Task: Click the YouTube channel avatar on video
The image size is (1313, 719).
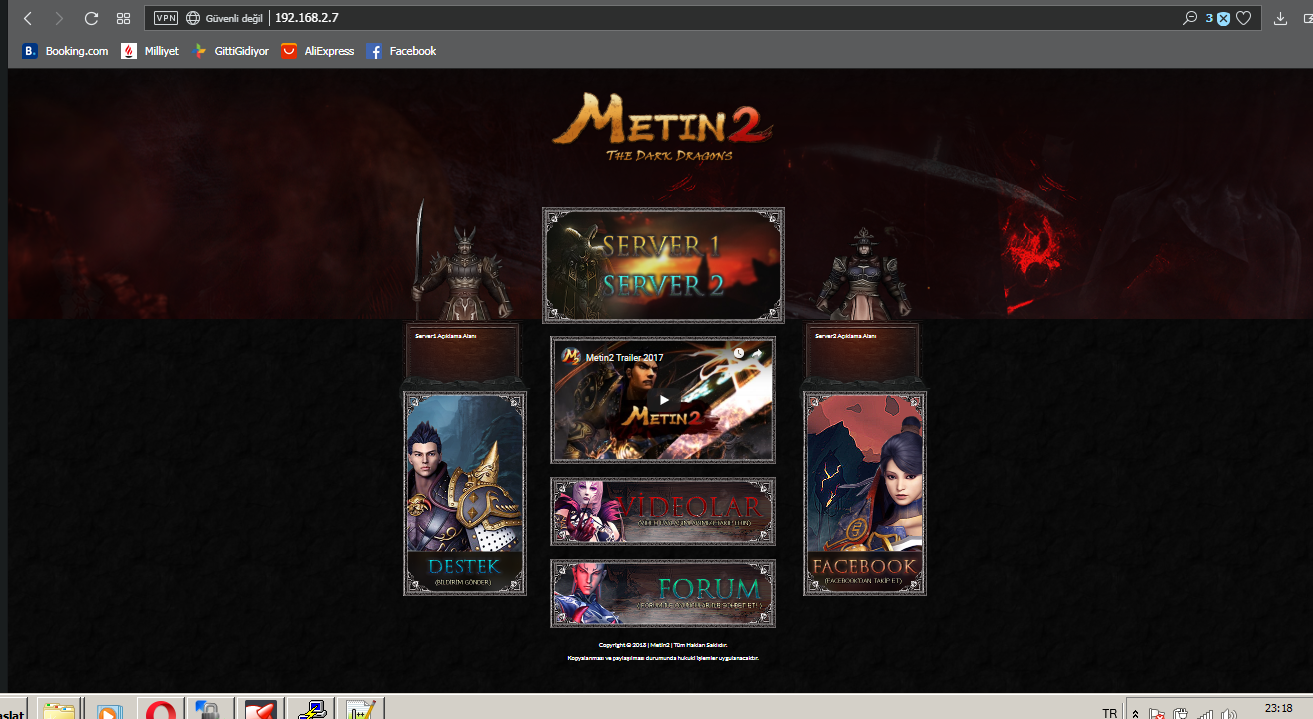Action: click(x=570, y=355)
